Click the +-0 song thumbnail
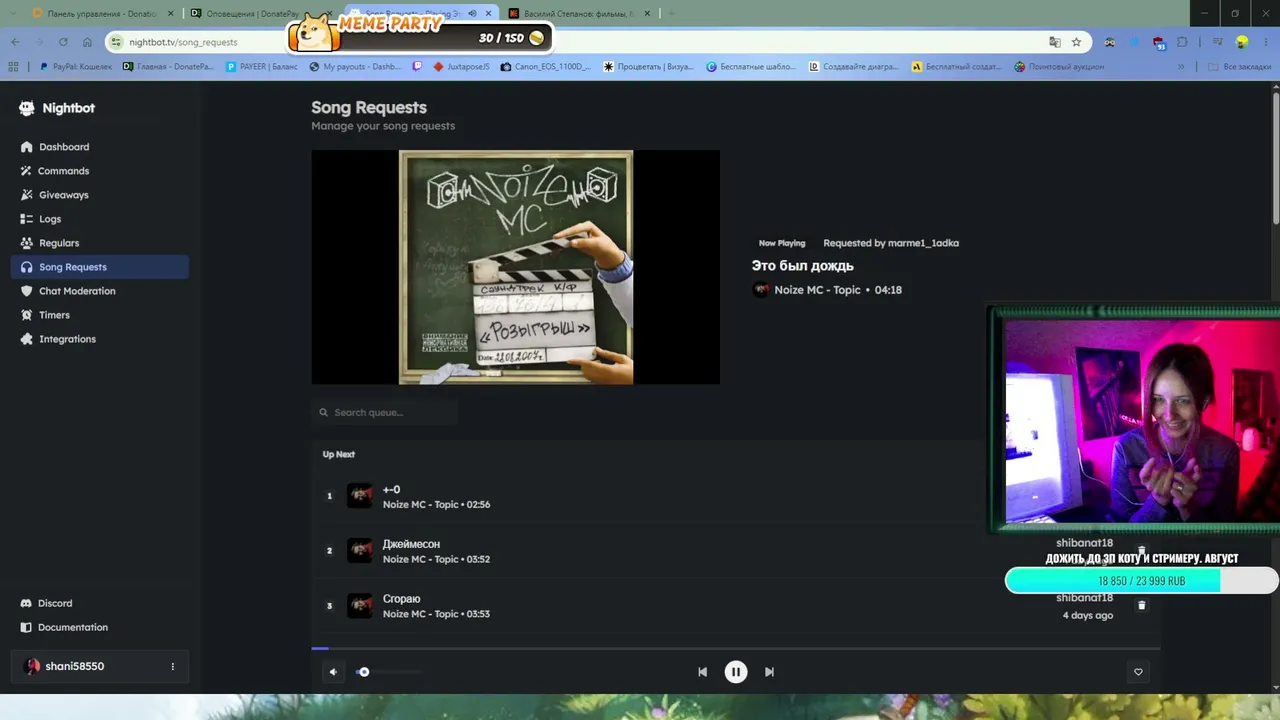The height and width of the screenshot is (720, 1280). tap(360, 496)
